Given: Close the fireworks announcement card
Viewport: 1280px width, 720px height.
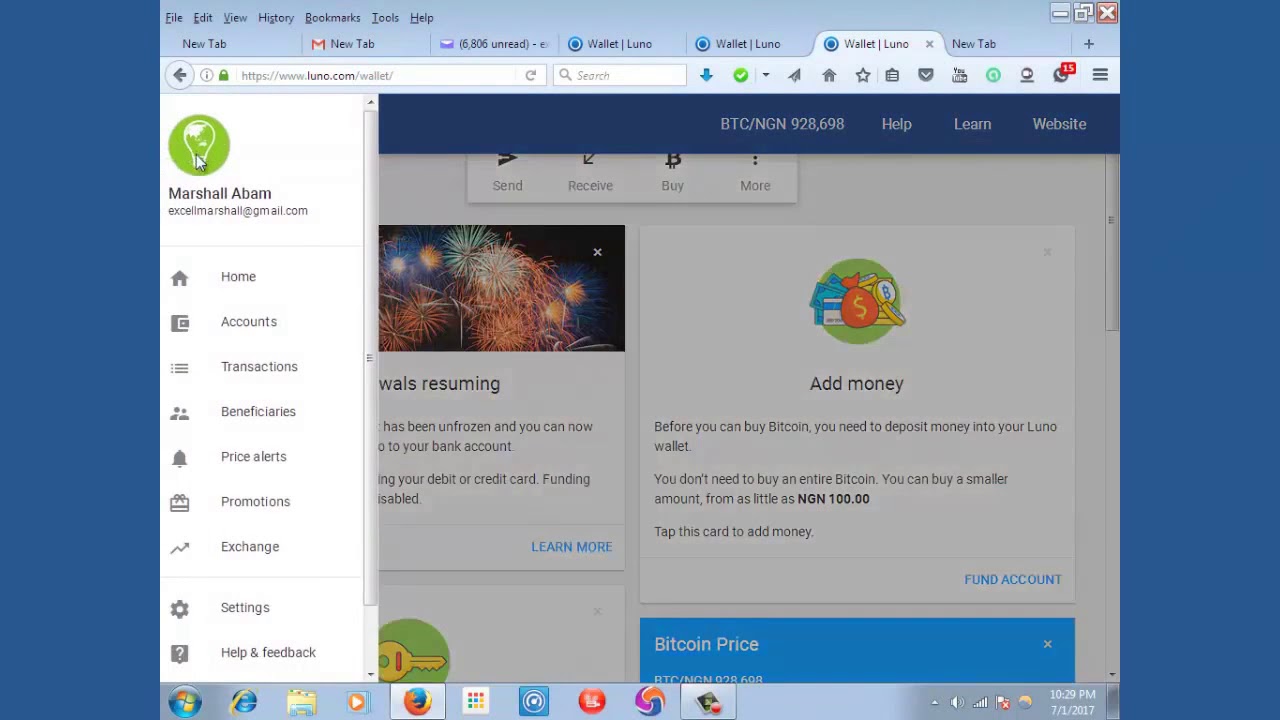Looking at the screenshot, I should (597, 252).
